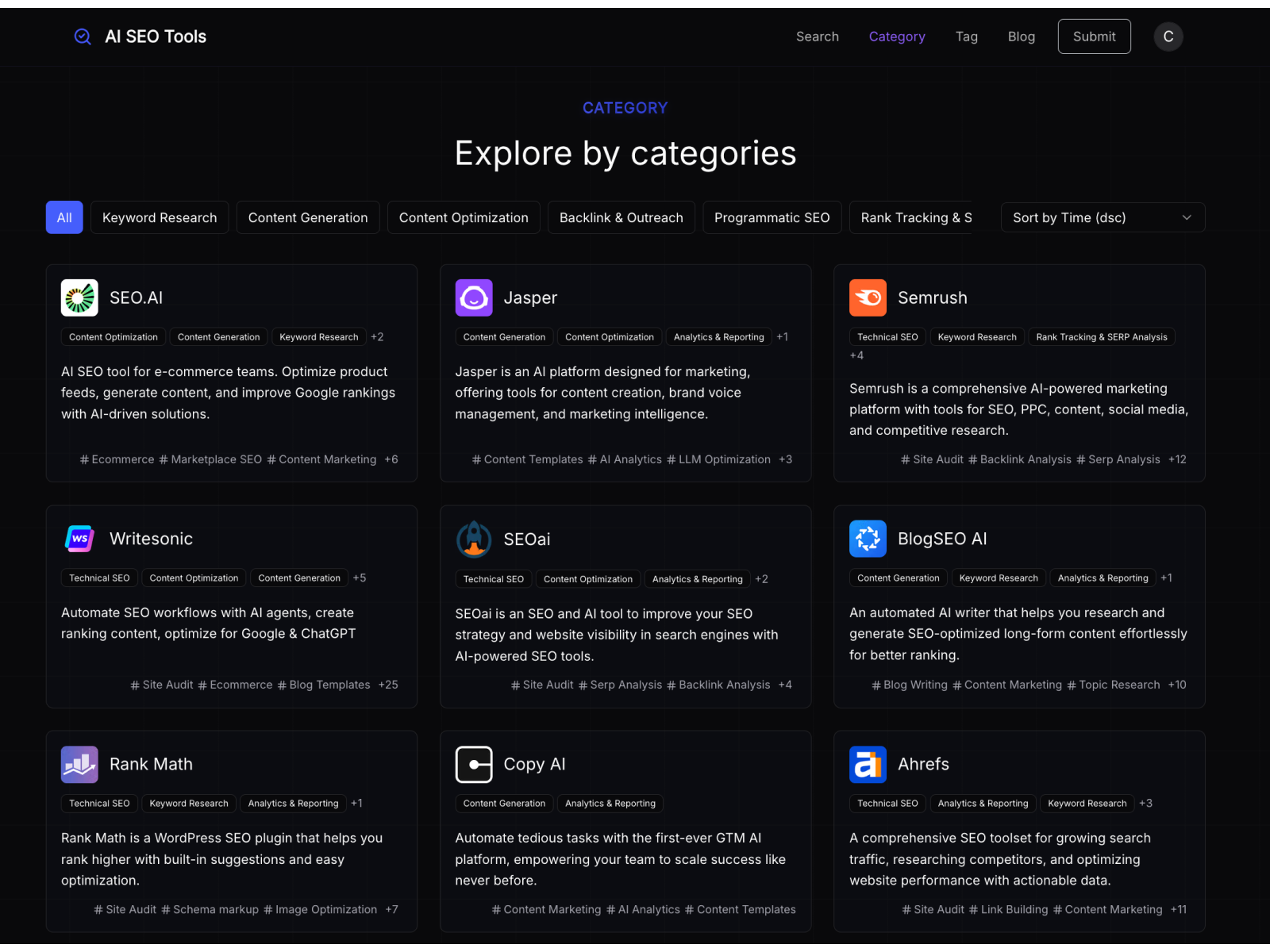Filter by Keyword Research category

(160, 217)
